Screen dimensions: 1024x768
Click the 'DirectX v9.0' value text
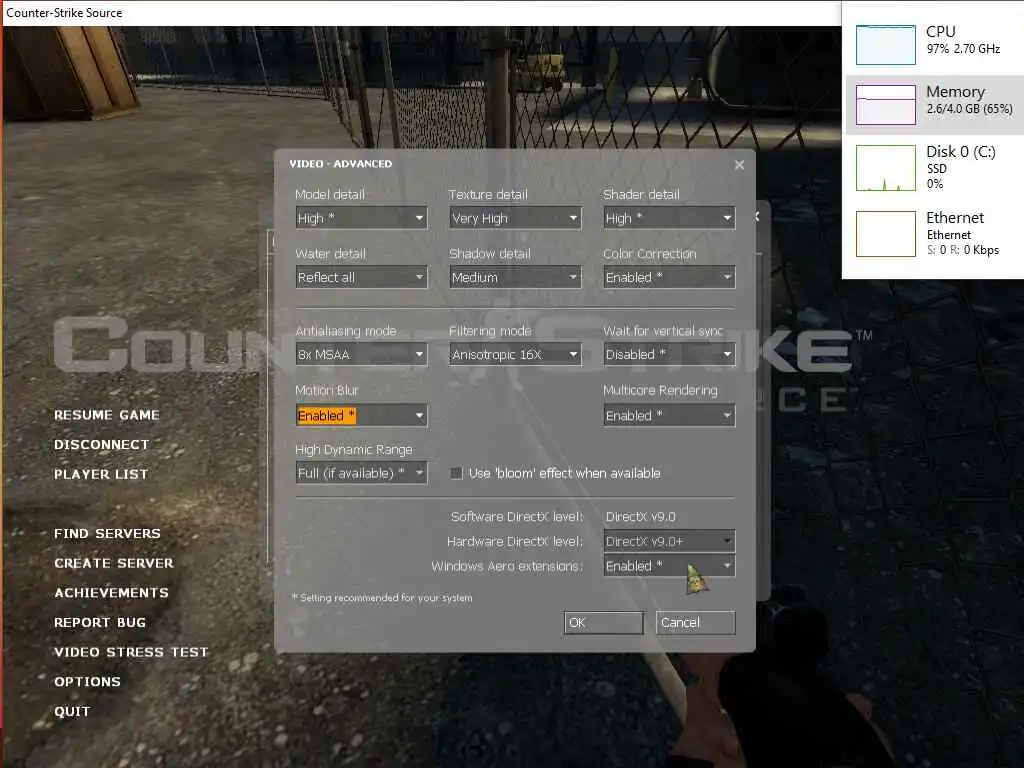(640, 517)
